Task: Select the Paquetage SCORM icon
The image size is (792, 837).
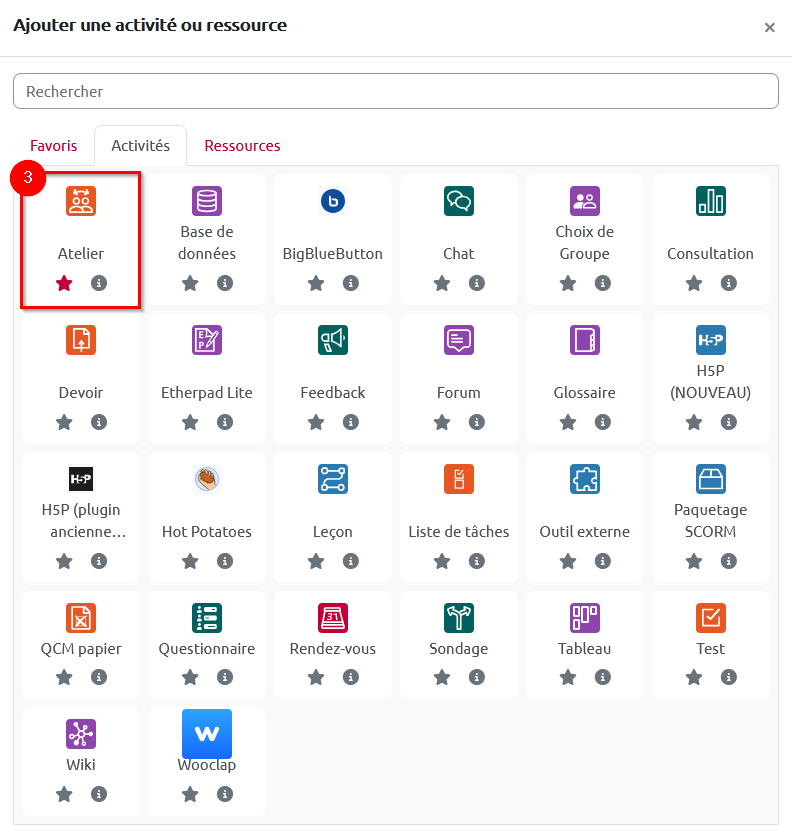Action: [x=711, y=479]
